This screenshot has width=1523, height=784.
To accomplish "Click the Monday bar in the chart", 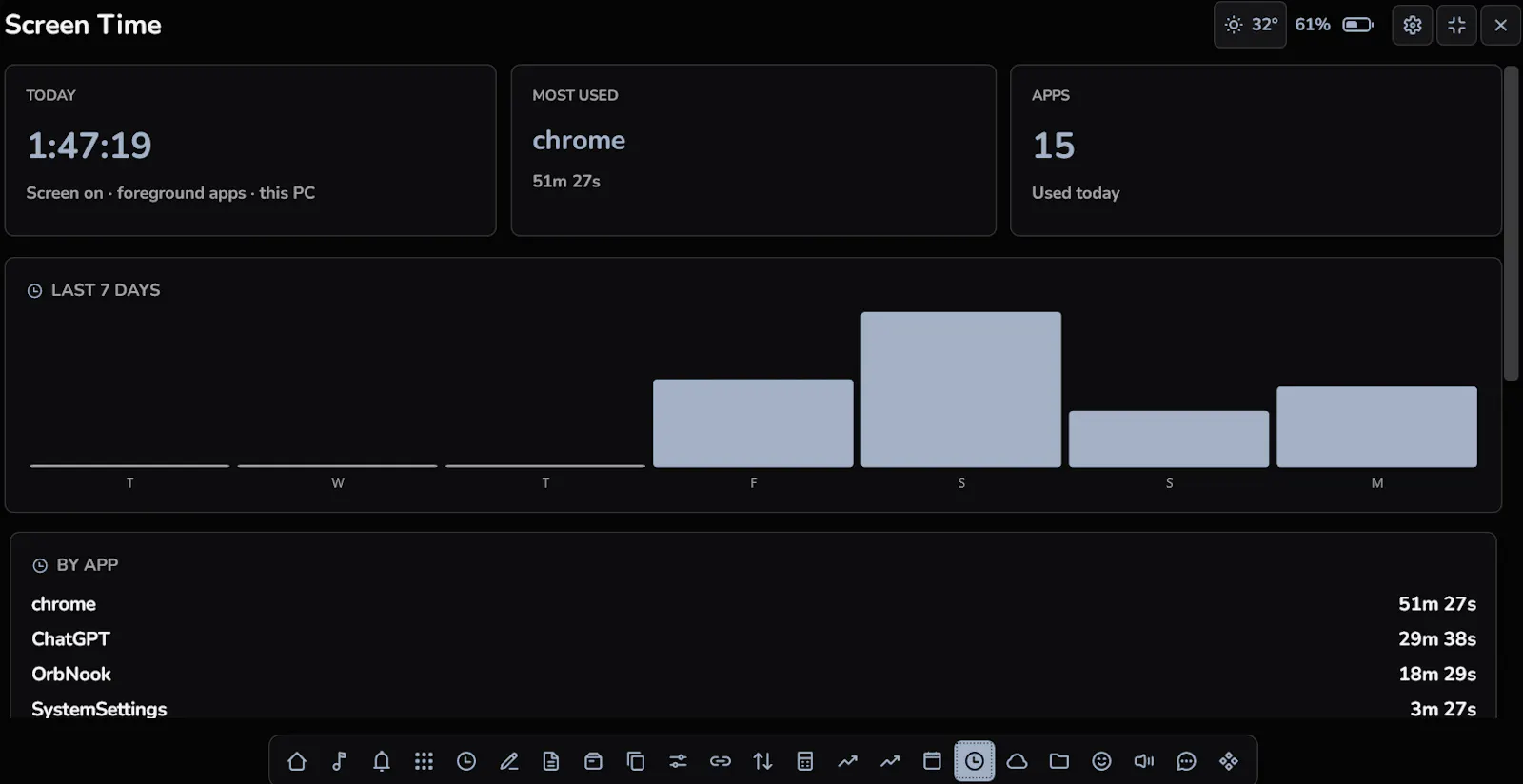I will point(1376,426).
